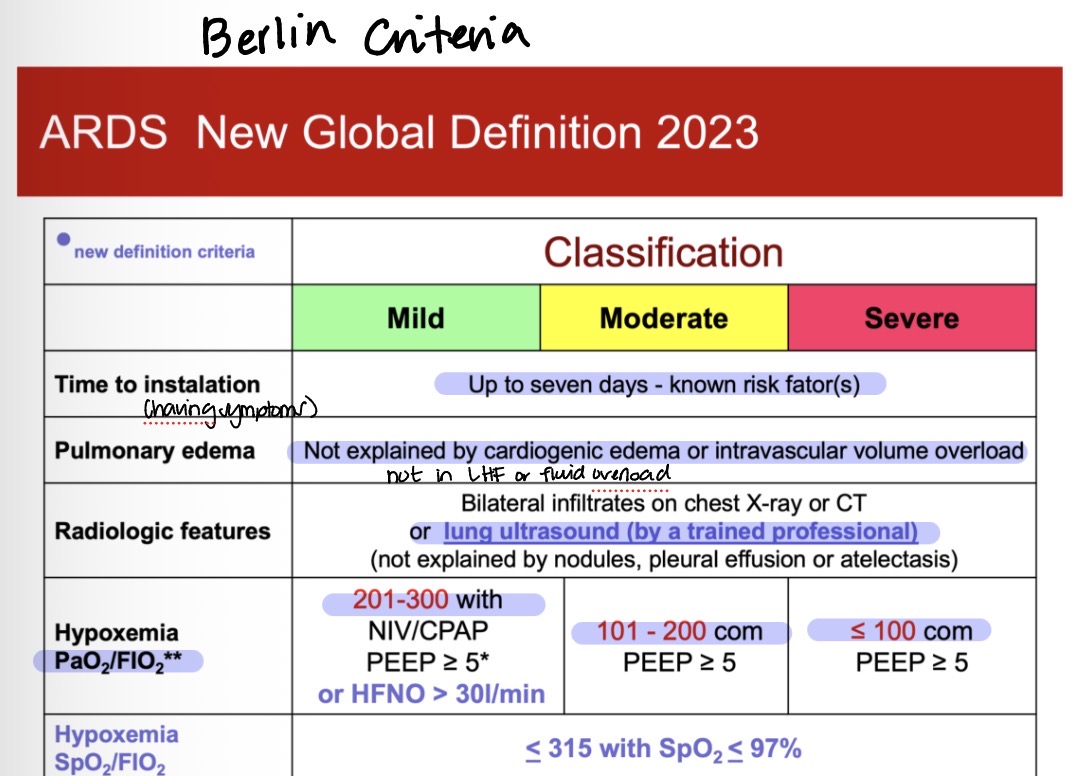This screenshot has height=776, width=1080.
Task: Click the ARDS New Global Definition 2023 banner
Action: [398, 133]
